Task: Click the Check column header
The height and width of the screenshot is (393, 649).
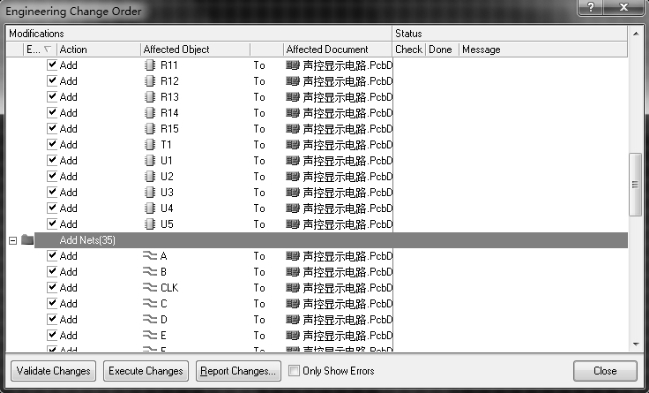Action: coord(409,49)
